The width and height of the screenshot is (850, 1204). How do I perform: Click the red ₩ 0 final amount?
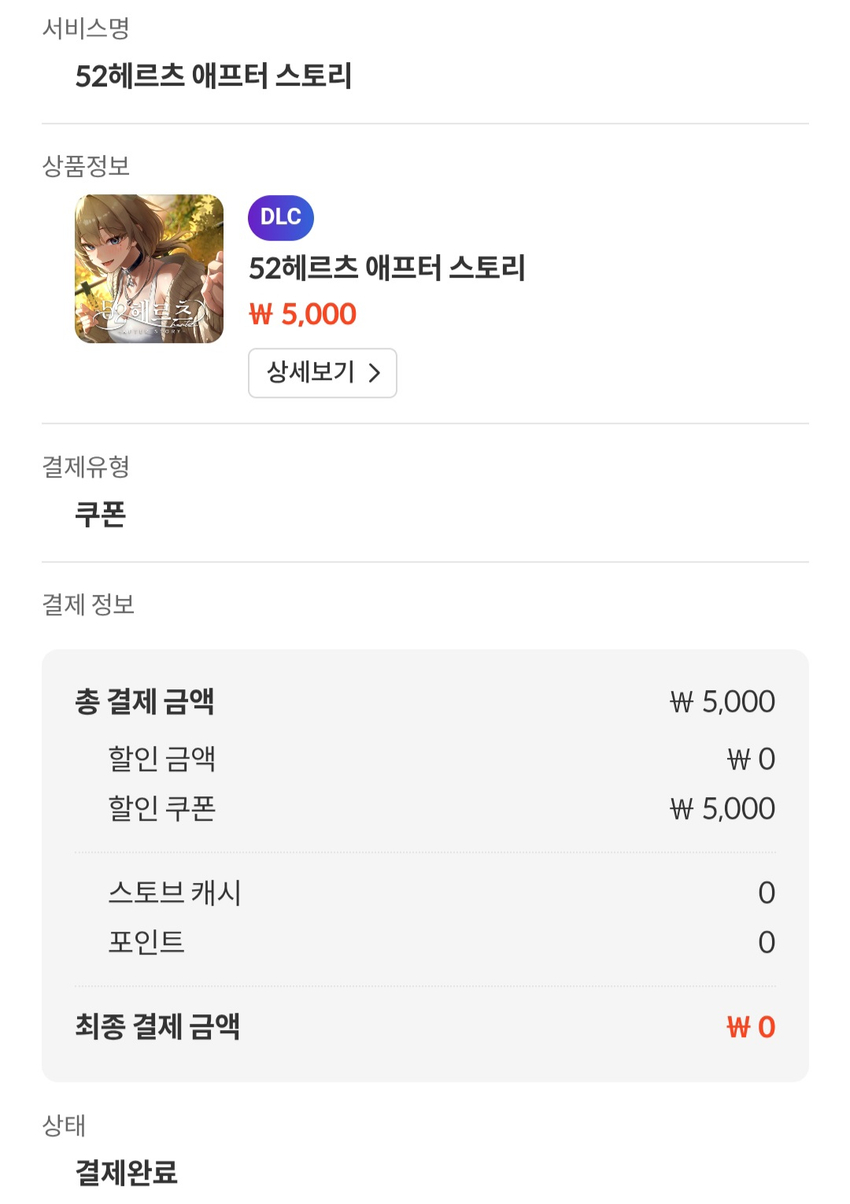pos(750,1027)
